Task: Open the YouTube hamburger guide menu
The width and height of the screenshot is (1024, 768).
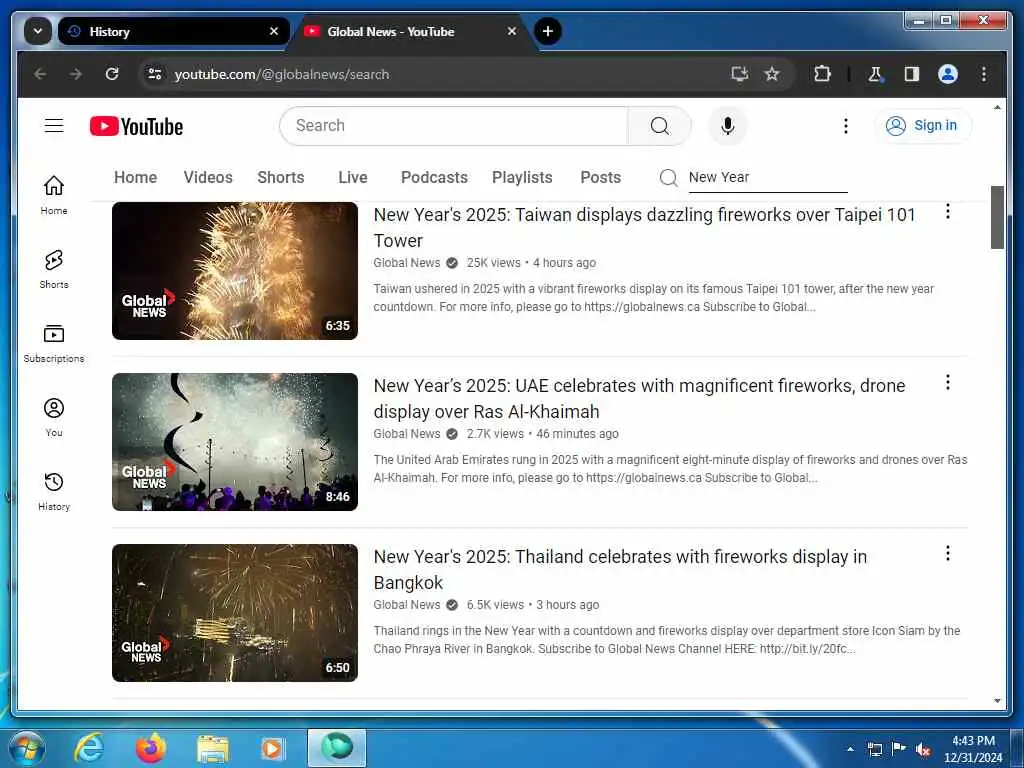Action: (54, 125)
